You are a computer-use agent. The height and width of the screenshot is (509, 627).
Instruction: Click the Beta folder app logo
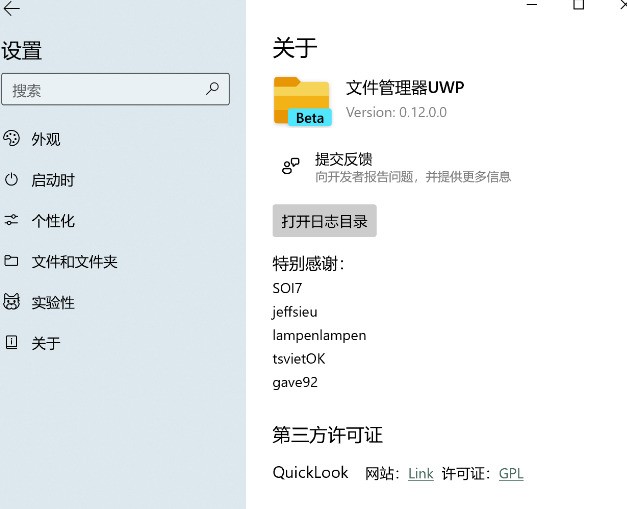[x=302, y=101]
